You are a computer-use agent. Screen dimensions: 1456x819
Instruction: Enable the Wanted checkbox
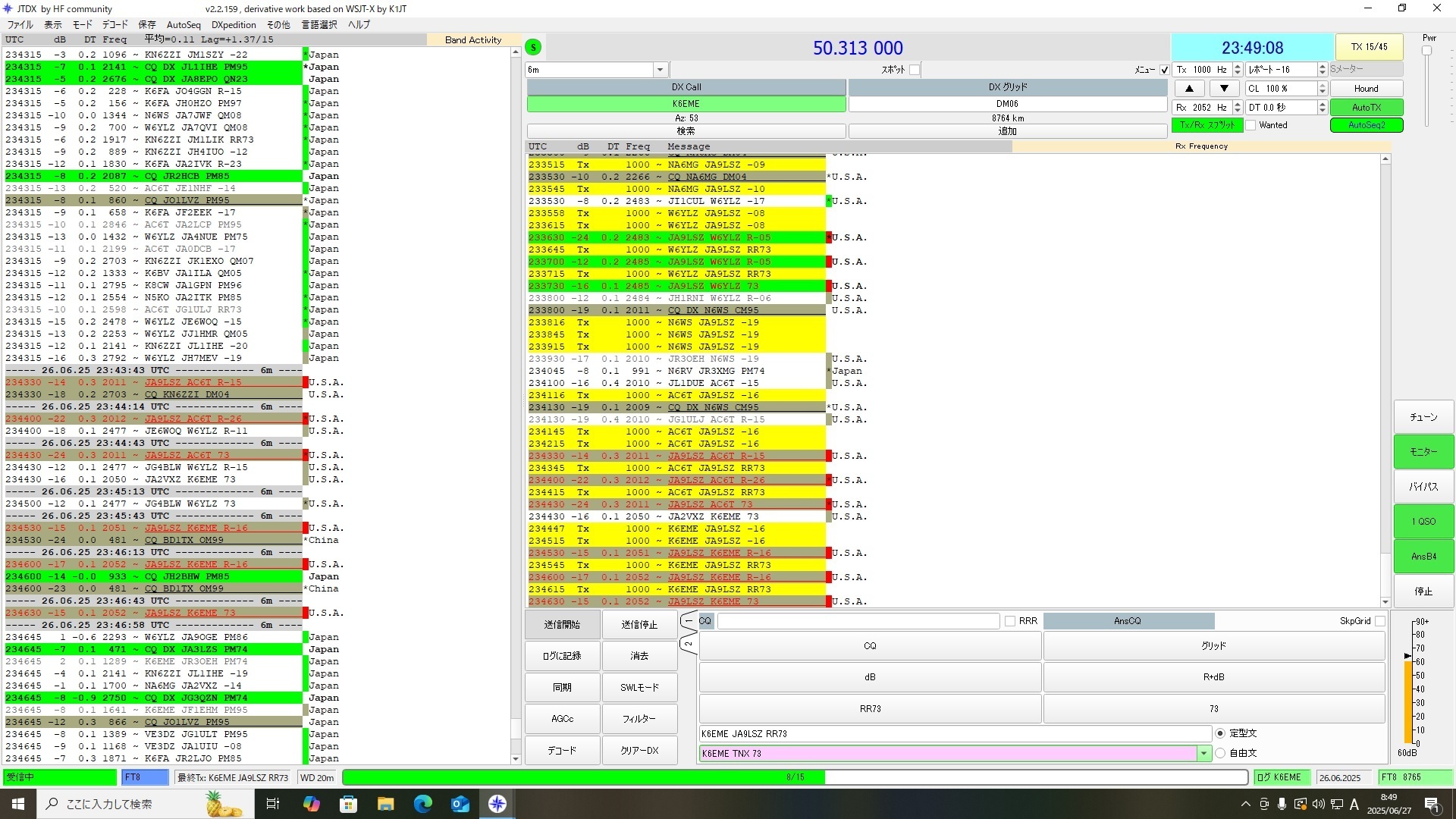(x=1251, y=125)
